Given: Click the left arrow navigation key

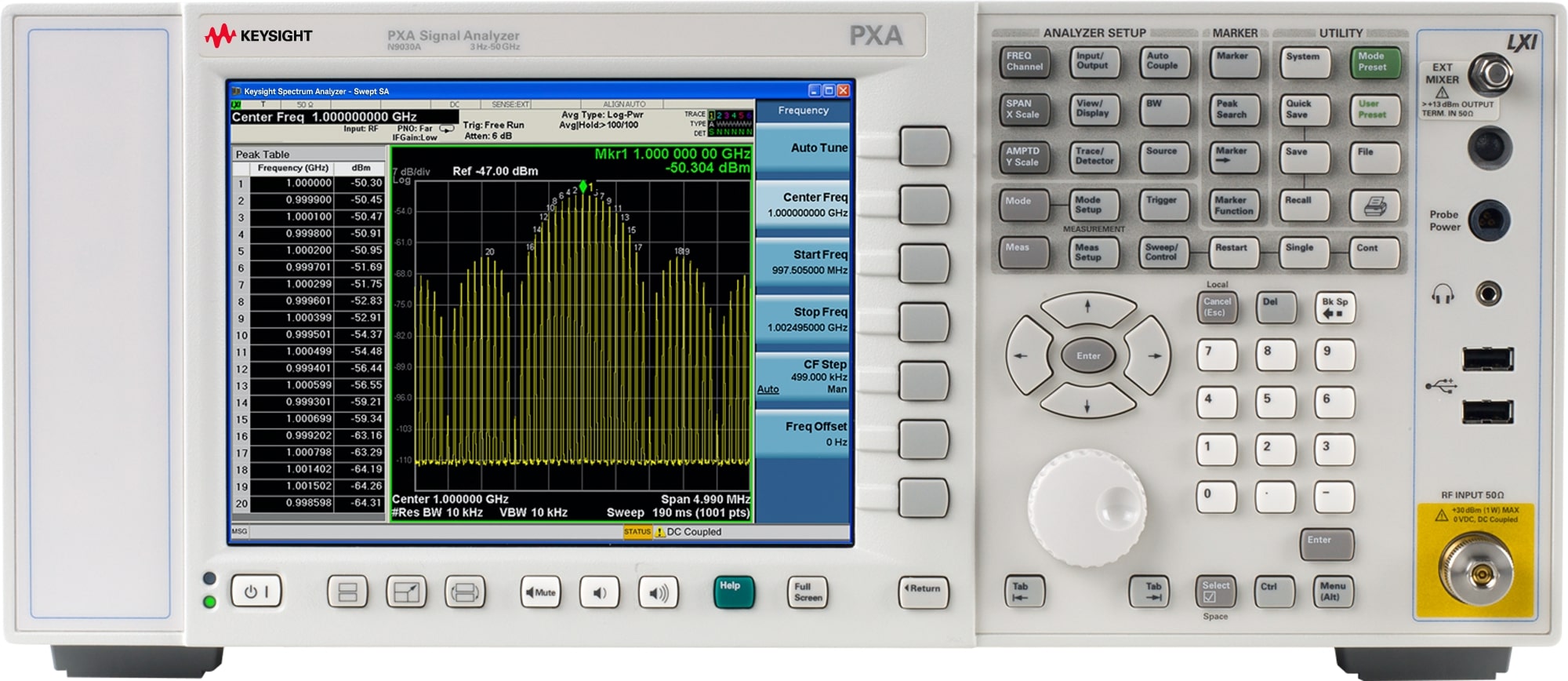Looking at the screenshot, I should (x=1027, y=355).
